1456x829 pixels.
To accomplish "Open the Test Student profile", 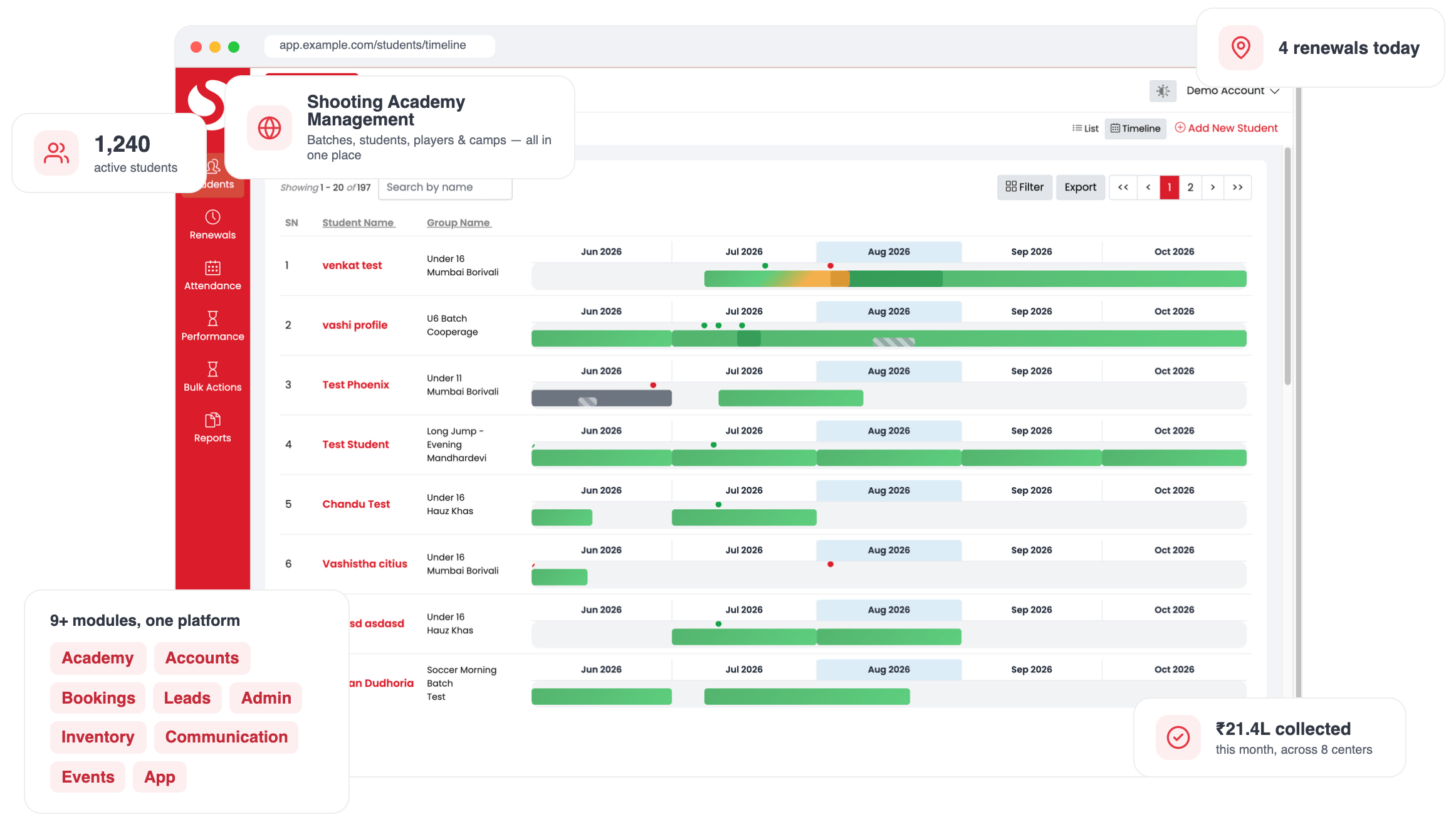I will click(x=355, y=444).
